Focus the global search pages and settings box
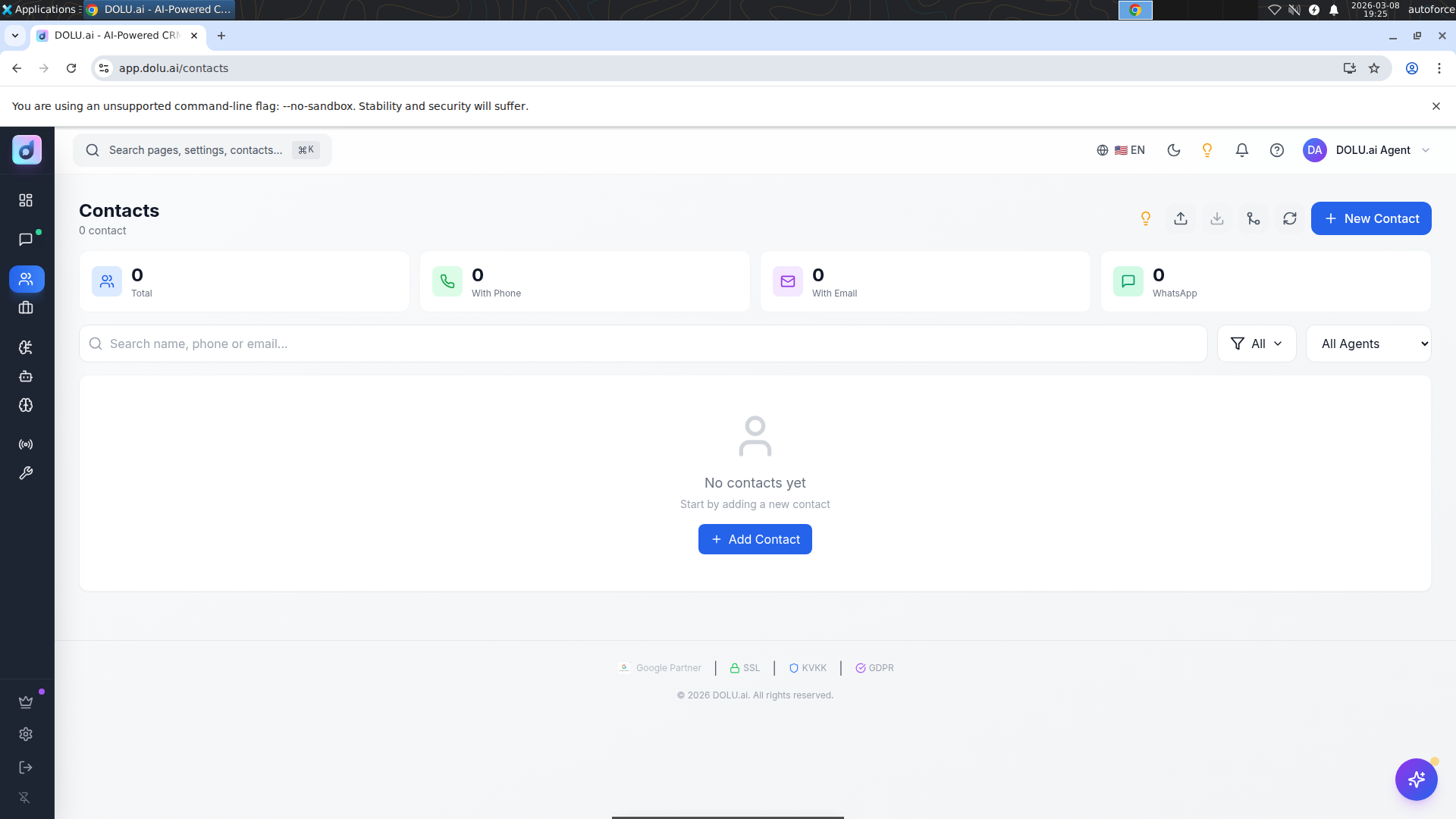1456x819 pixels. (202, 150)
